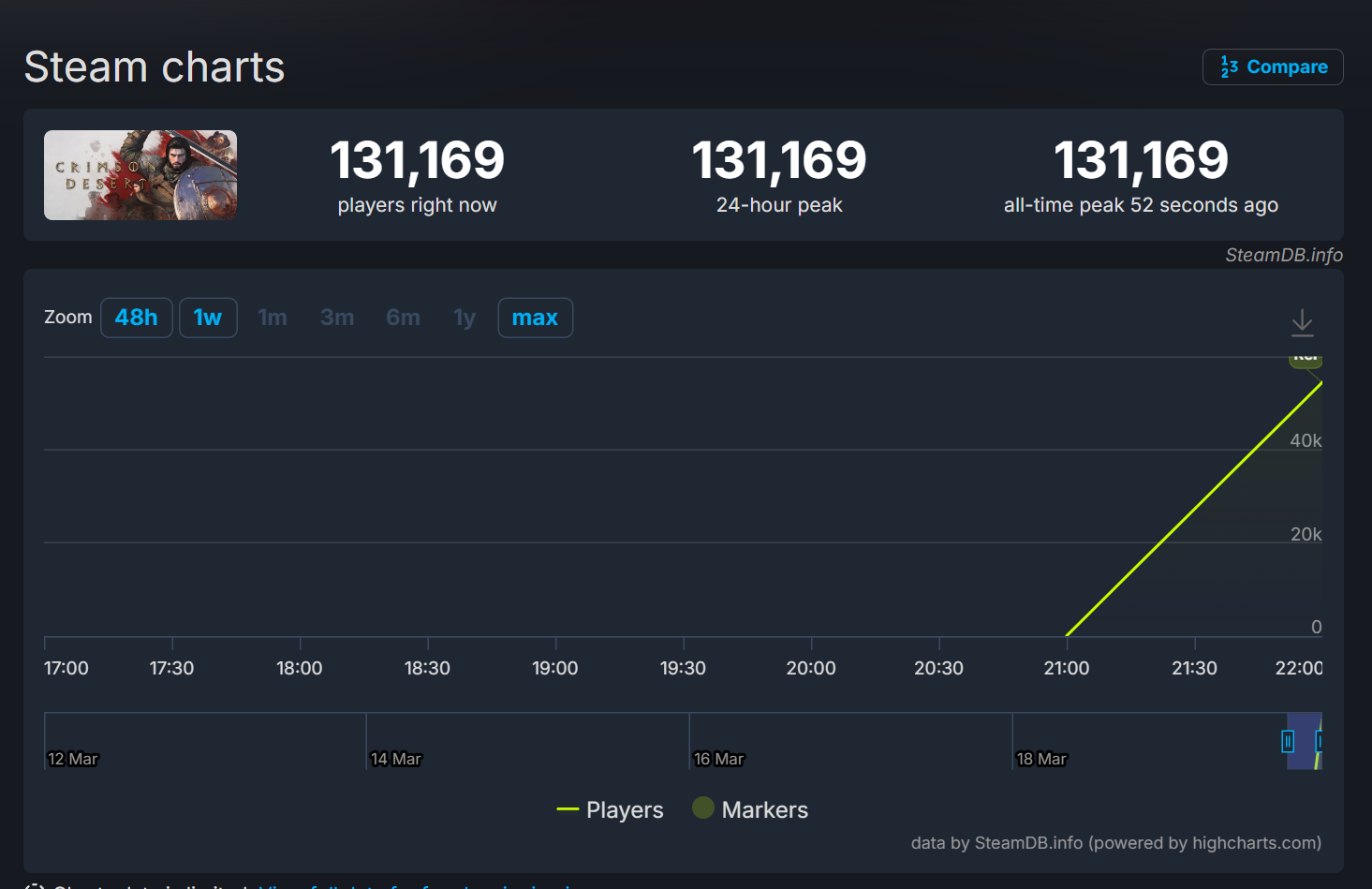Click the yellow-green Players legend line
The width and height of the screenshot is (1372, 889).
pyautogui.click(x=568, y=810)
